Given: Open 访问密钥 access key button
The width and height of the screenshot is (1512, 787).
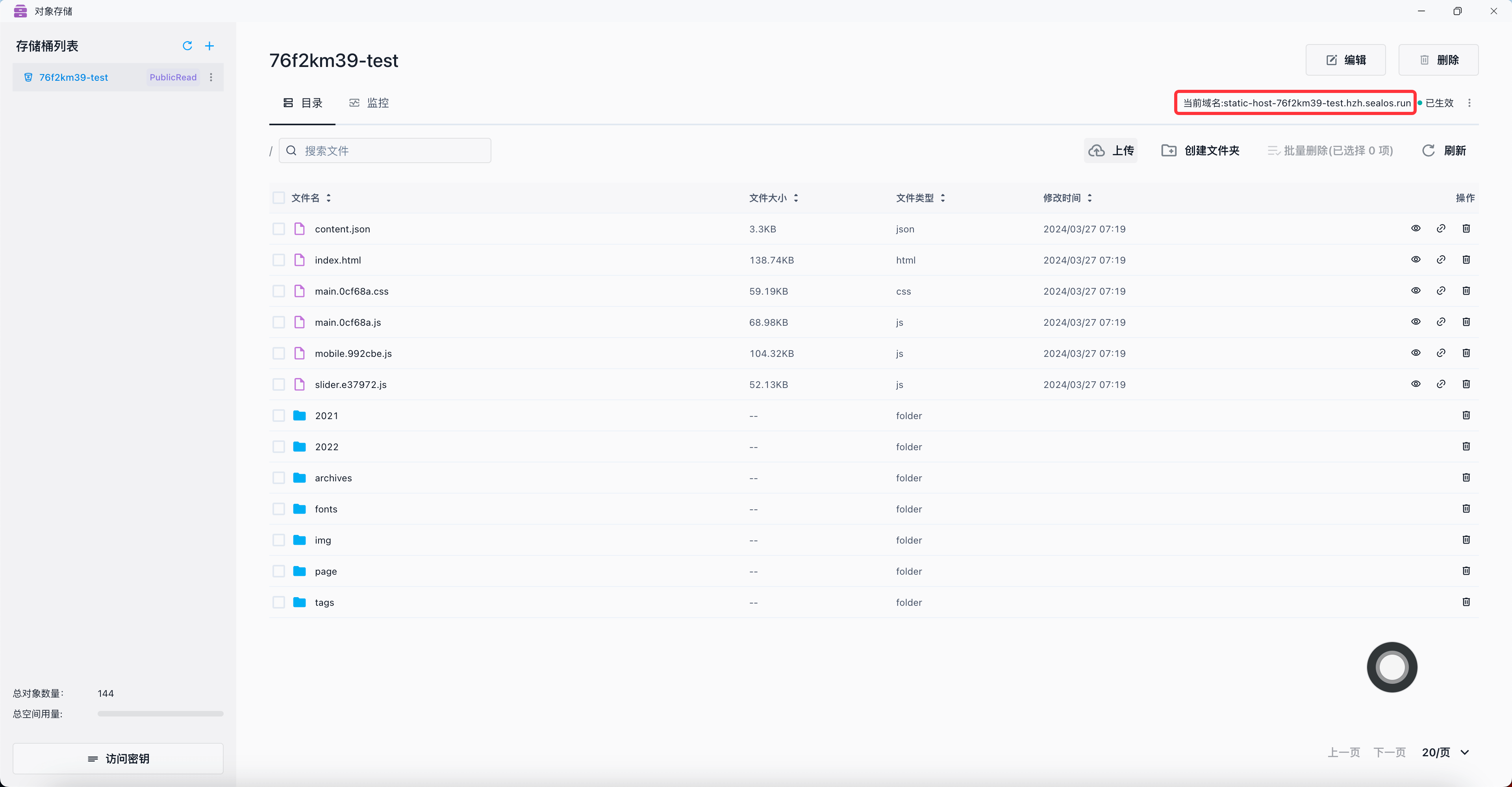Looking at the screenshot, I should click(118, 759).
